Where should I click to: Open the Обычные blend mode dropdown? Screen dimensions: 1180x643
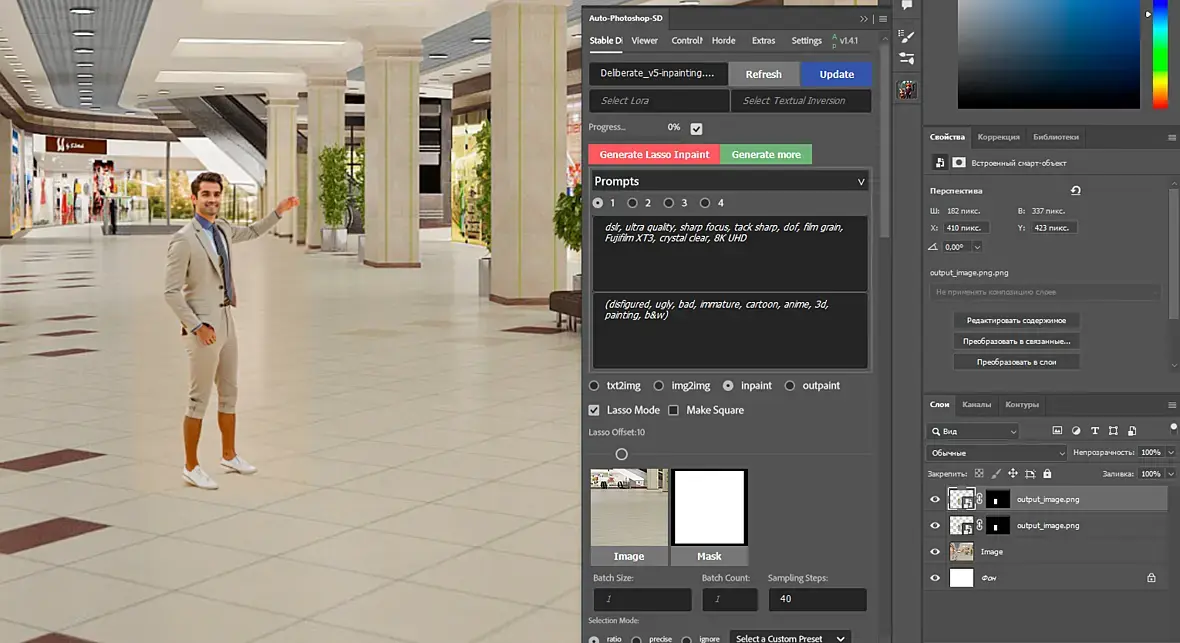996,453
